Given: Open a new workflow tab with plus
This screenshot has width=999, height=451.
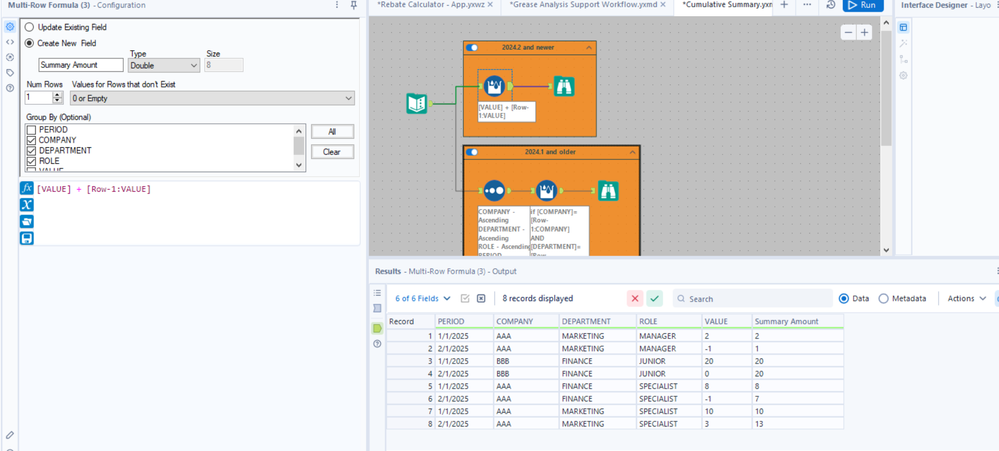Looking at the screenshot, I should 784,4.
